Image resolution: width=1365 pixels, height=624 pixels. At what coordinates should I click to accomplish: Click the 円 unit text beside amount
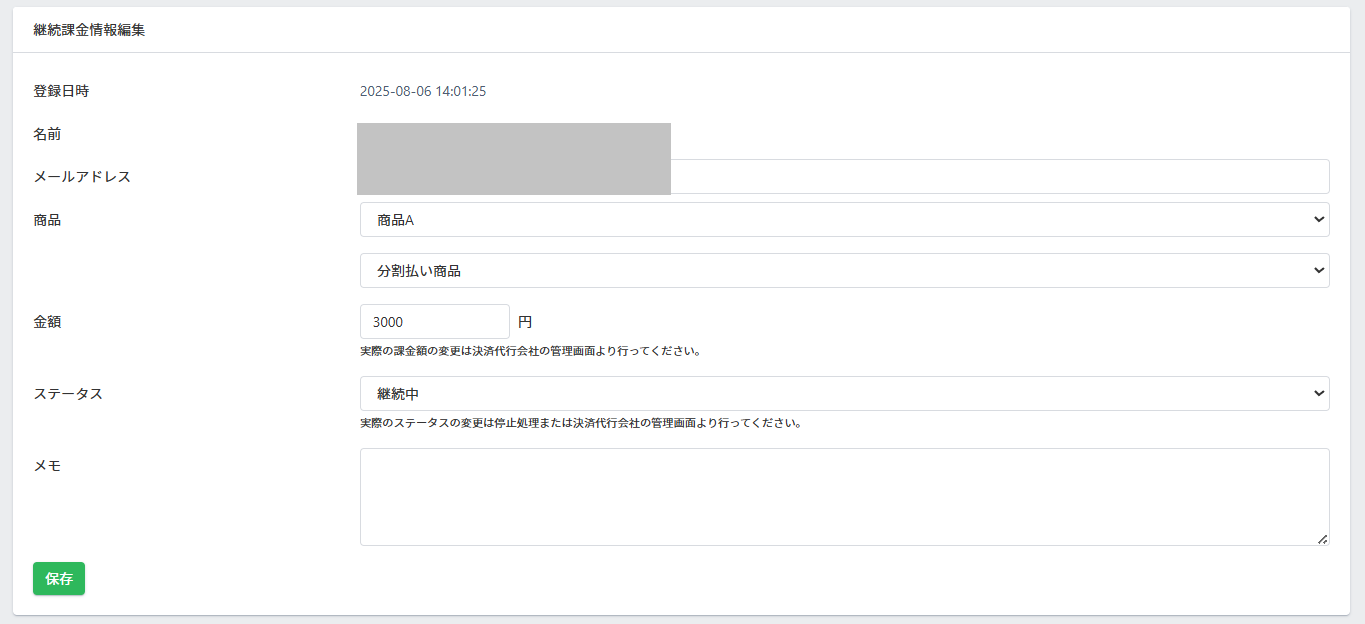click(525, 322)
